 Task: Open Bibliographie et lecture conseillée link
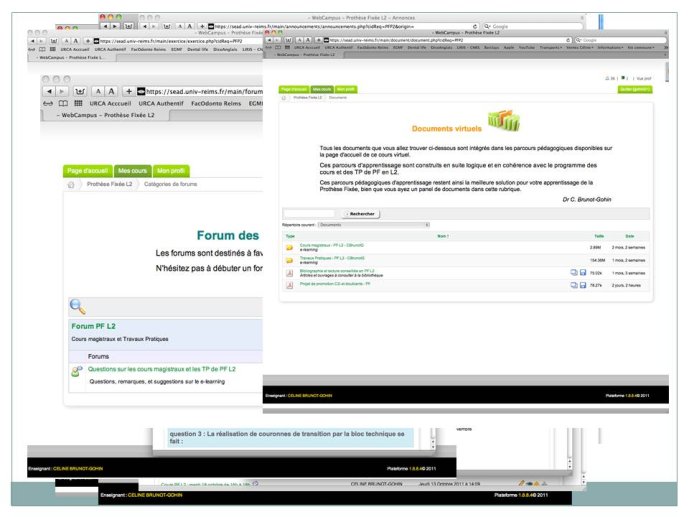coord(337,271)
